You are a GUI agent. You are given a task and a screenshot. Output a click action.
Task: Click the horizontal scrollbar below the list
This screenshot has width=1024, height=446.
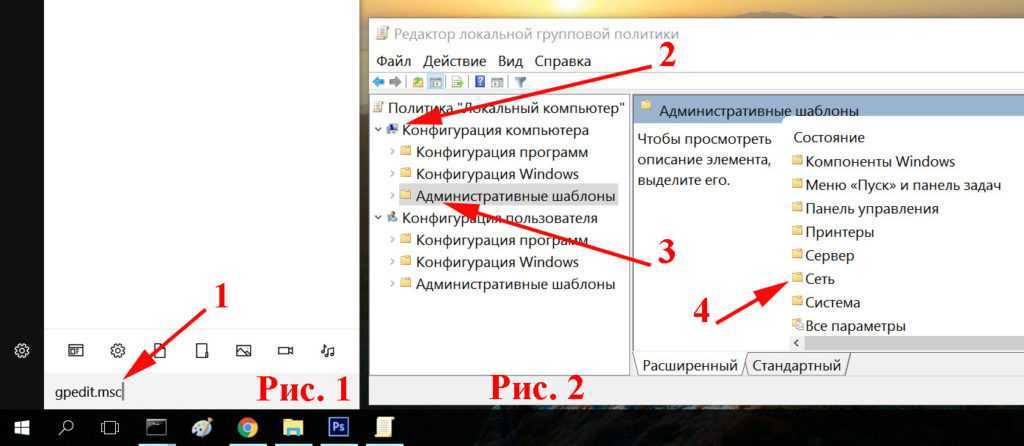coord(900,342)
